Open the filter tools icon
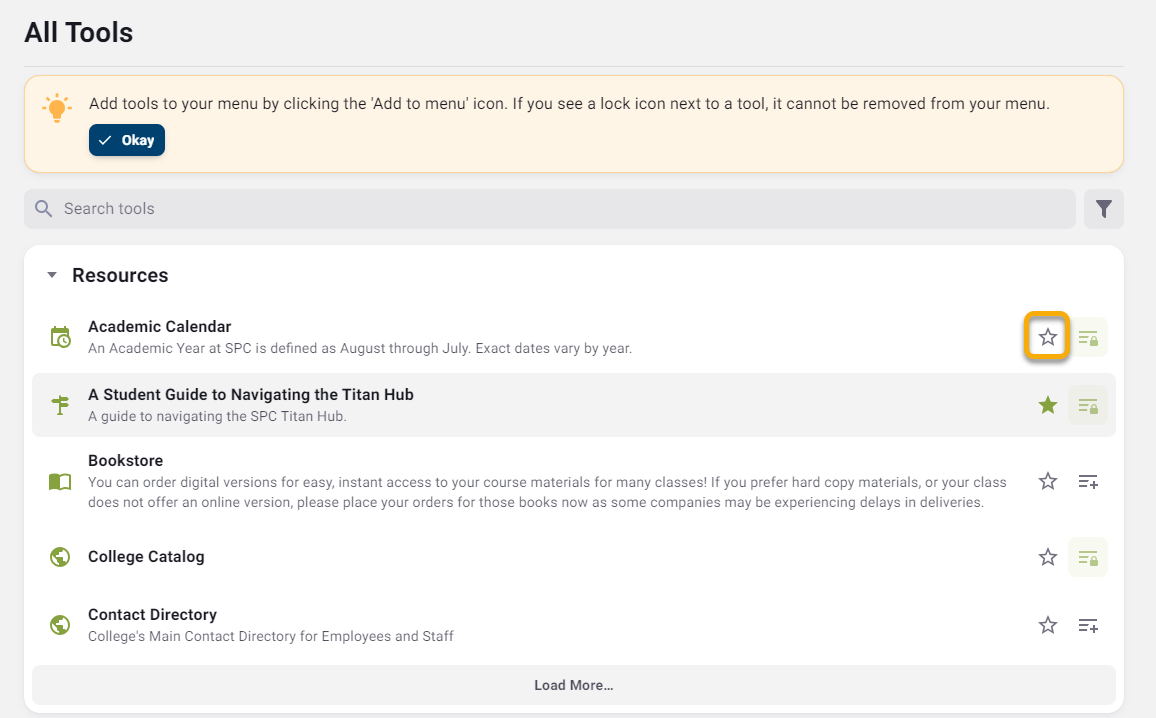The height and width of the screenshot is (718, 1156). 1104,208
